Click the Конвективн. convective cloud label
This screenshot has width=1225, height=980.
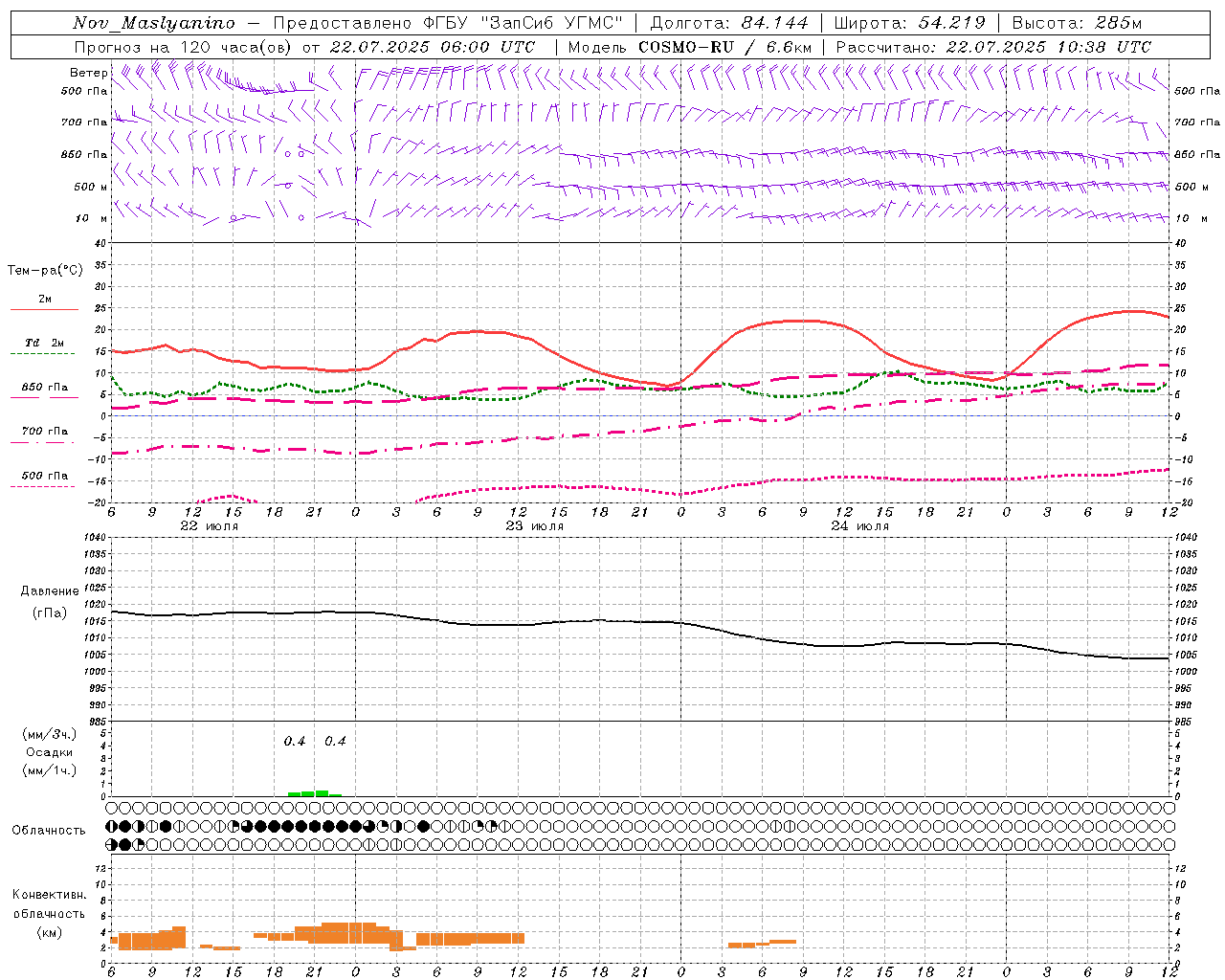point(50,895)
